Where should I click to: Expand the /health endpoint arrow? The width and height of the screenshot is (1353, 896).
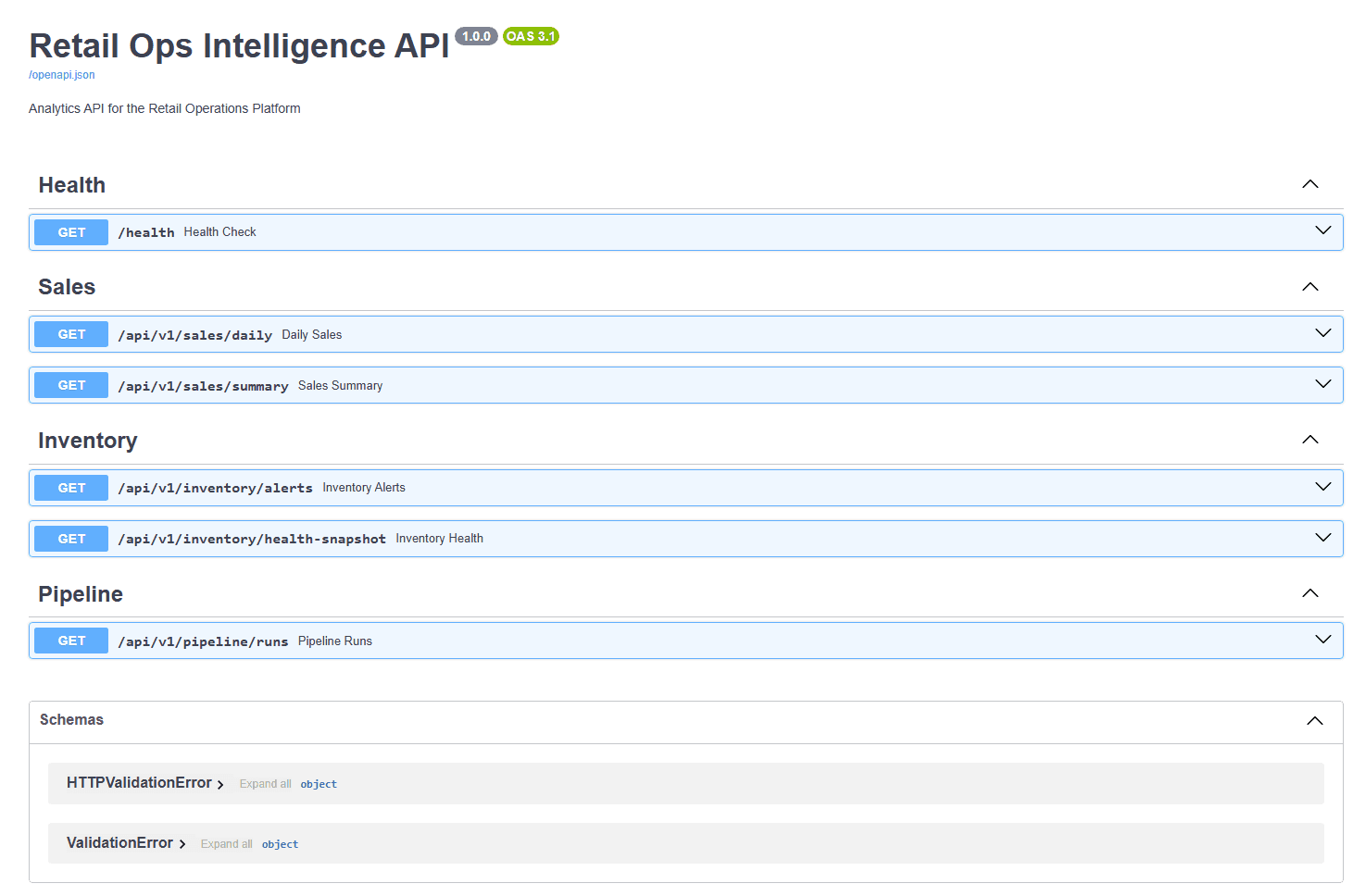pos(1322,230)
